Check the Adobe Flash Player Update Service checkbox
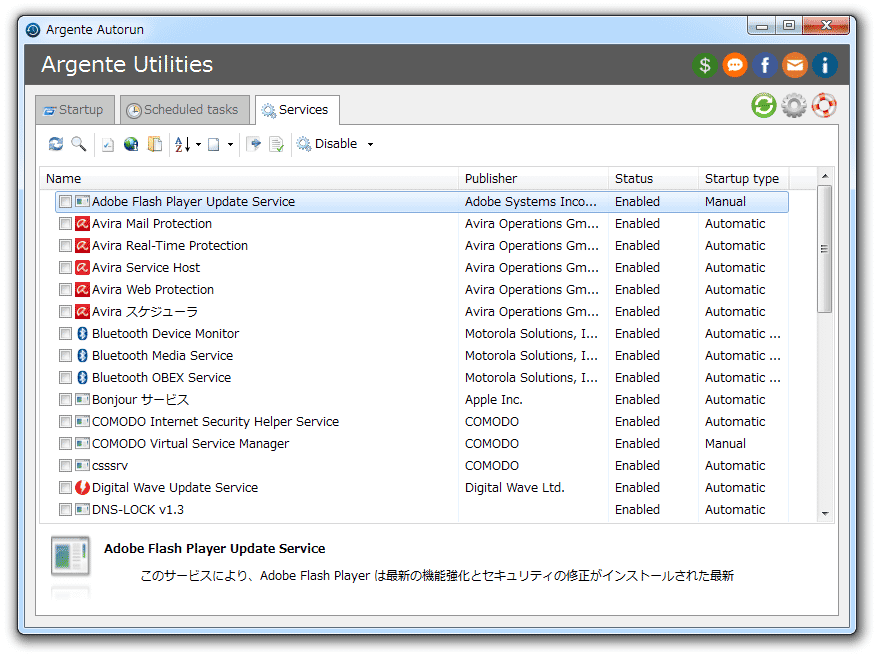The height and width of the screenshot is (656, 878). click(x=66, y=202)
